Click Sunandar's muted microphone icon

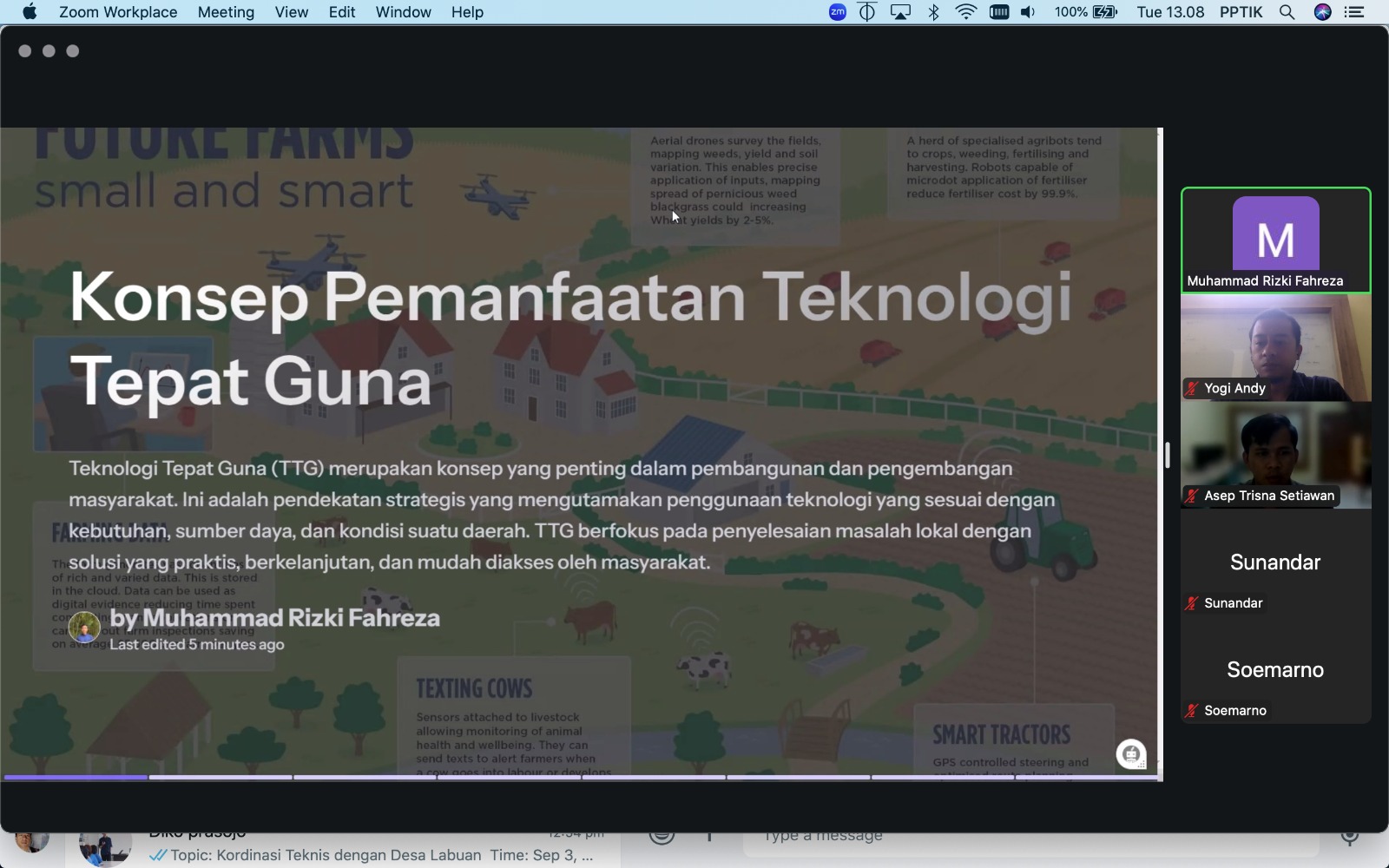coord(1192,603)
